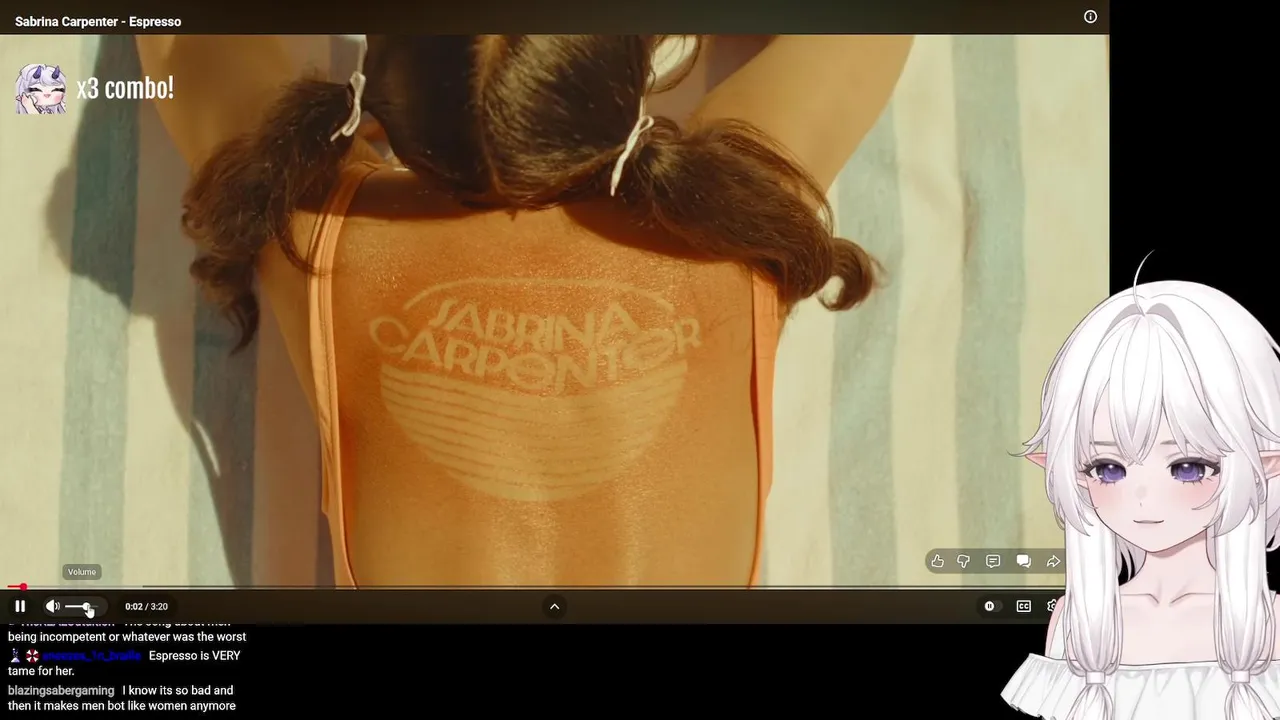Click the chibi avatar beside the combo counter

(x=40, y=88)
